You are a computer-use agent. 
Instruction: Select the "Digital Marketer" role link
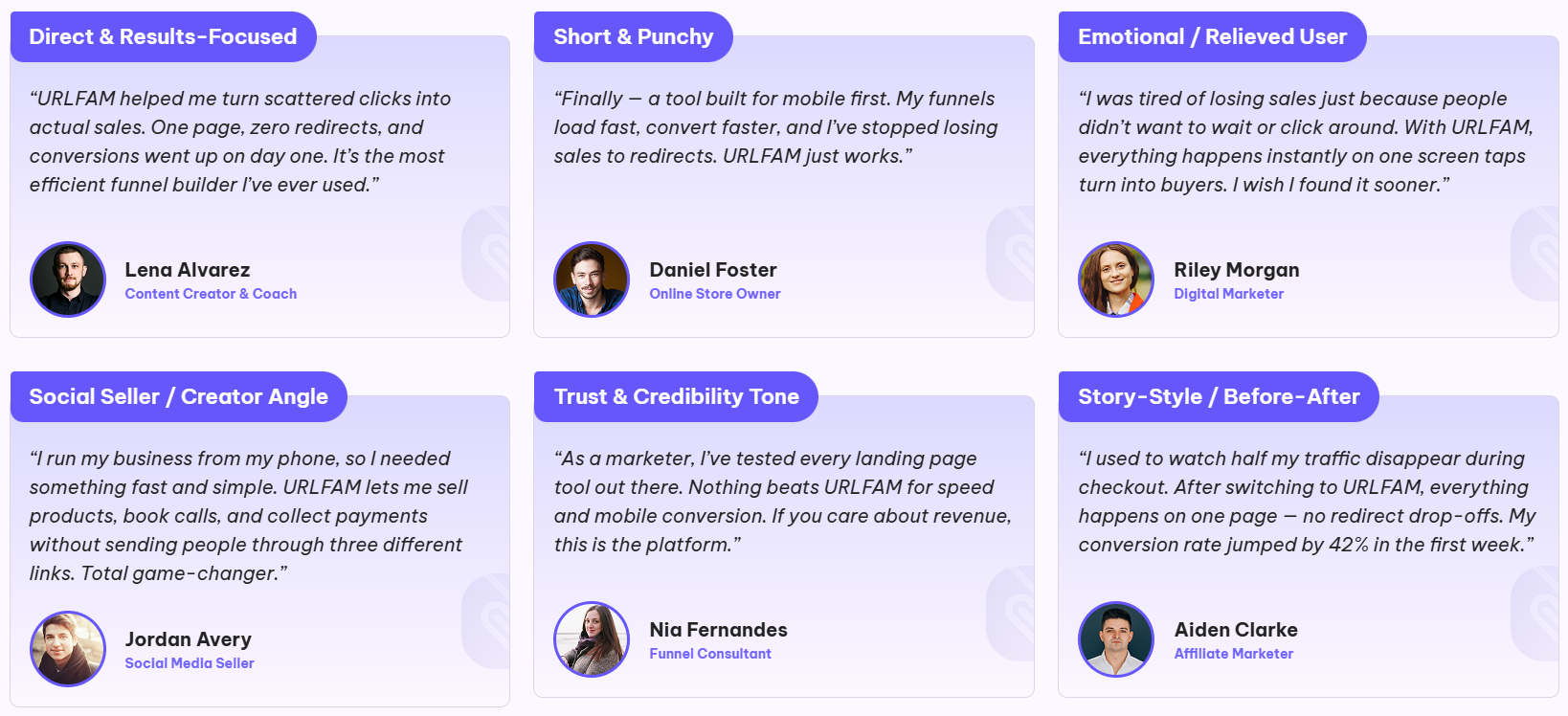(1228, 294)
